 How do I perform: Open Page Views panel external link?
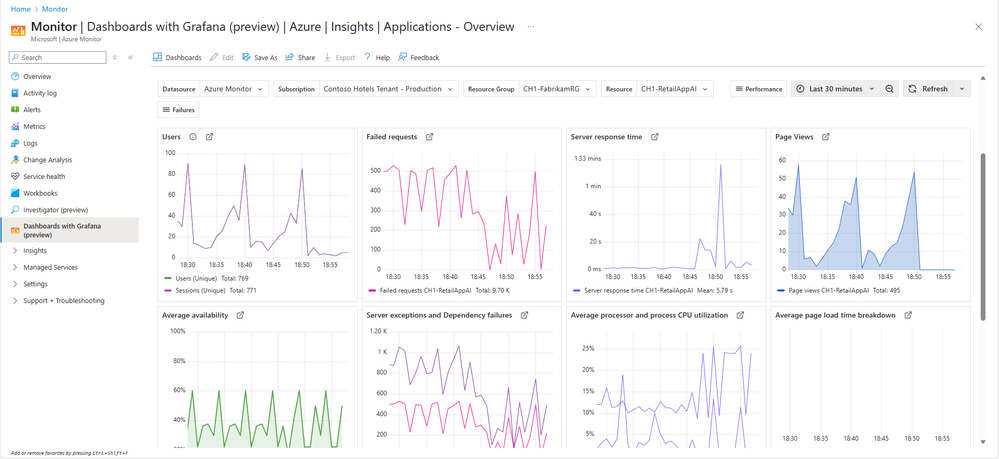click(x=826, y=137)
